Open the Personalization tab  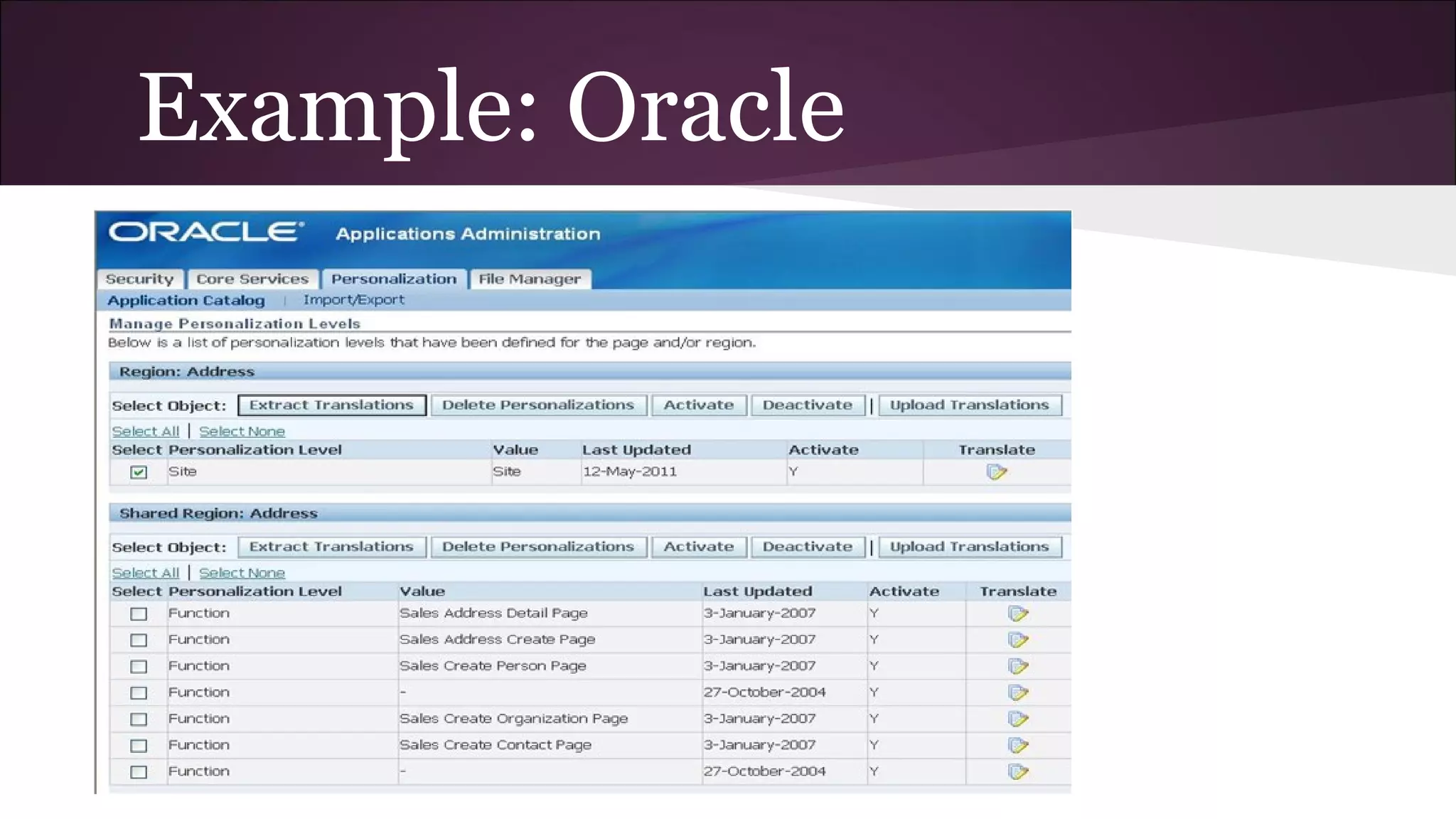pyautogui.click(x=394, y=279)
